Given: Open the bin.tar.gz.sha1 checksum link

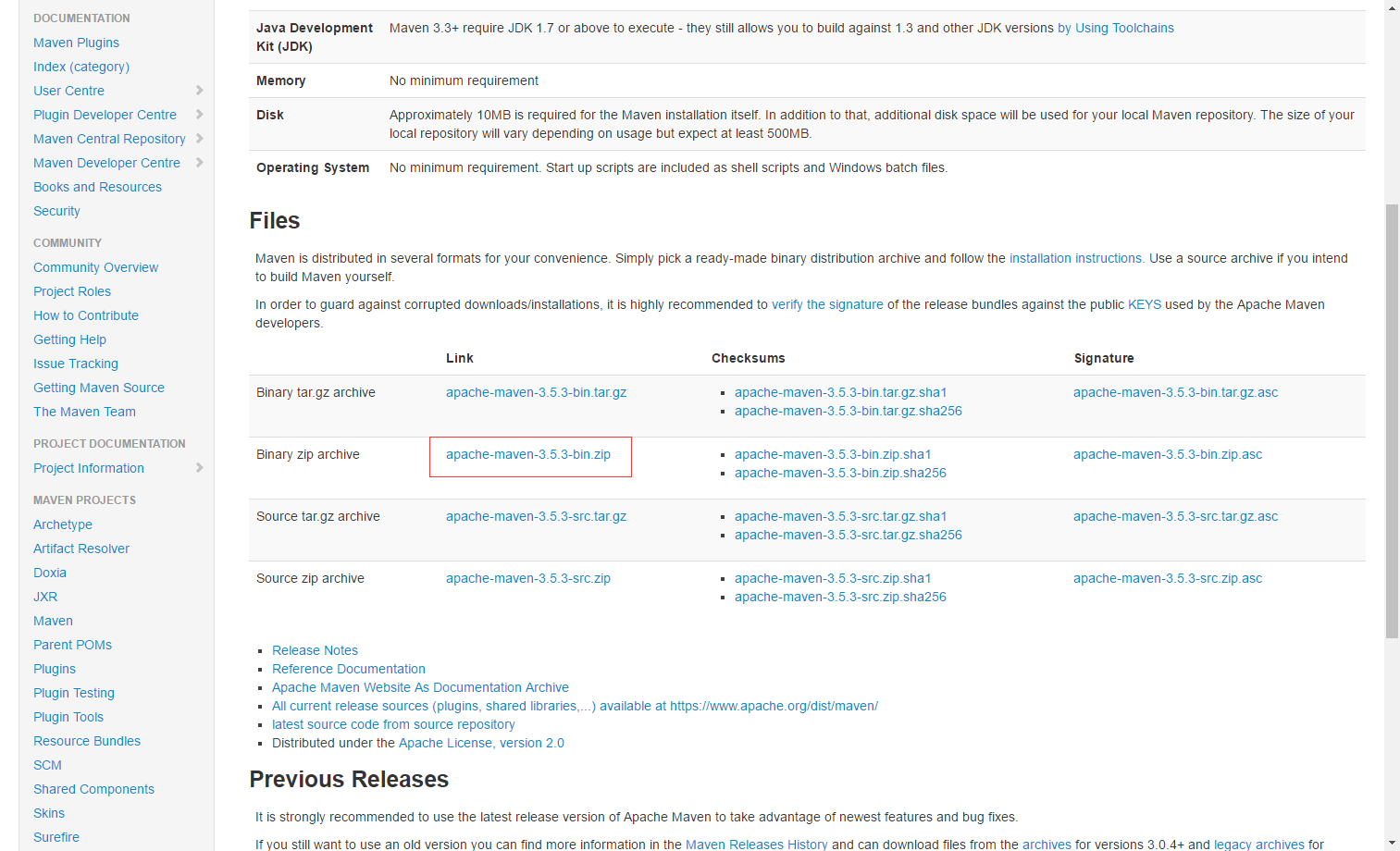Looking at the screenshot, I should point(840,392).
